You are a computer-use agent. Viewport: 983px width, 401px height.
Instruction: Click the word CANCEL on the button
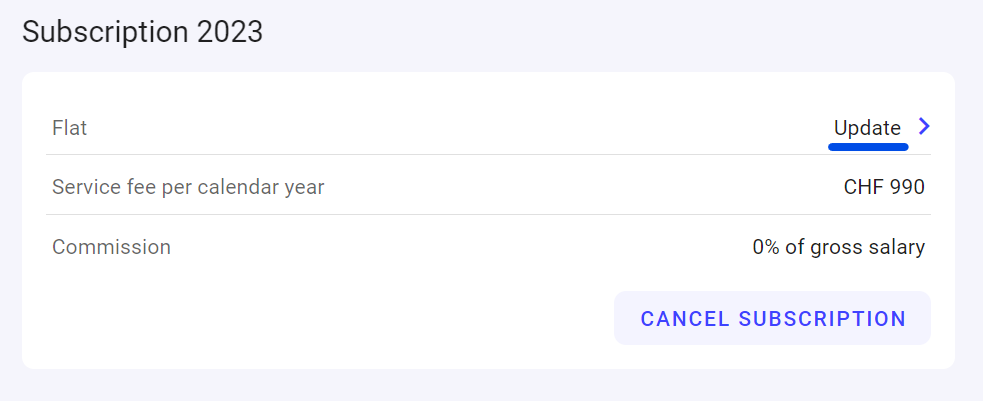[x=685, y=319]
